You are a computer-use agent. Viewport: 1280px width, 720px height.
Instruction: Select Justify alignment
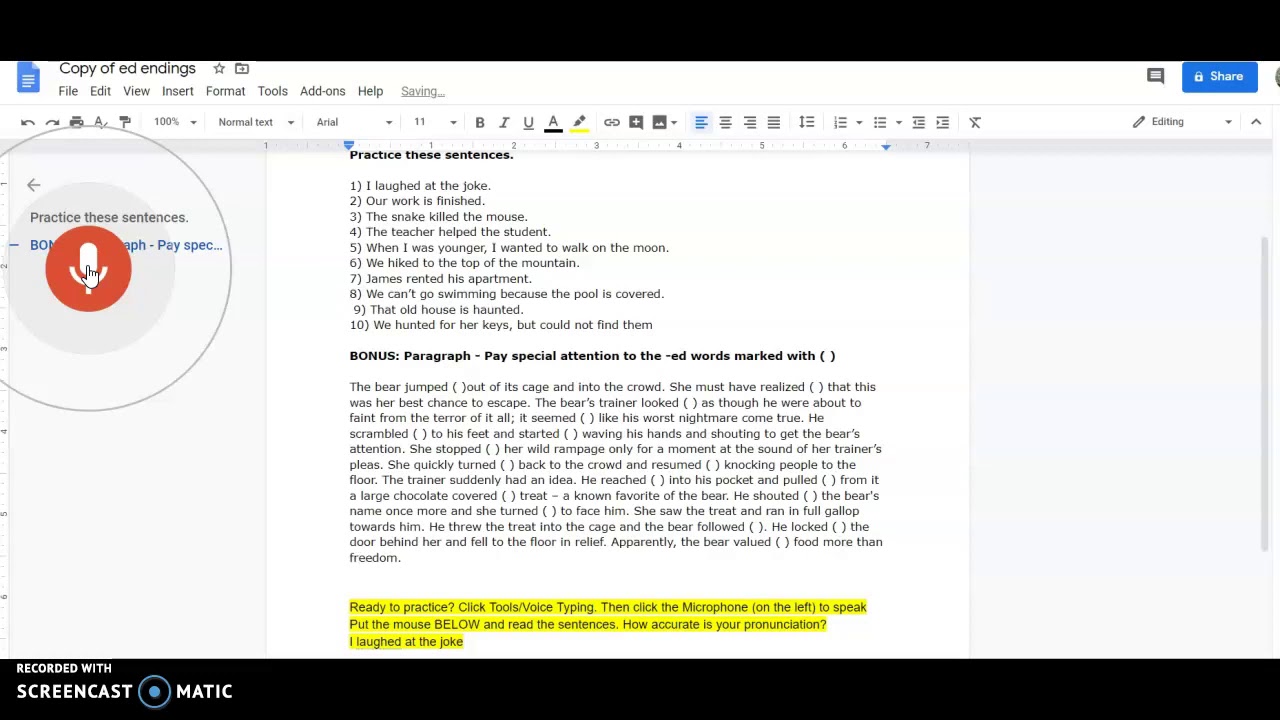[773, 122]
